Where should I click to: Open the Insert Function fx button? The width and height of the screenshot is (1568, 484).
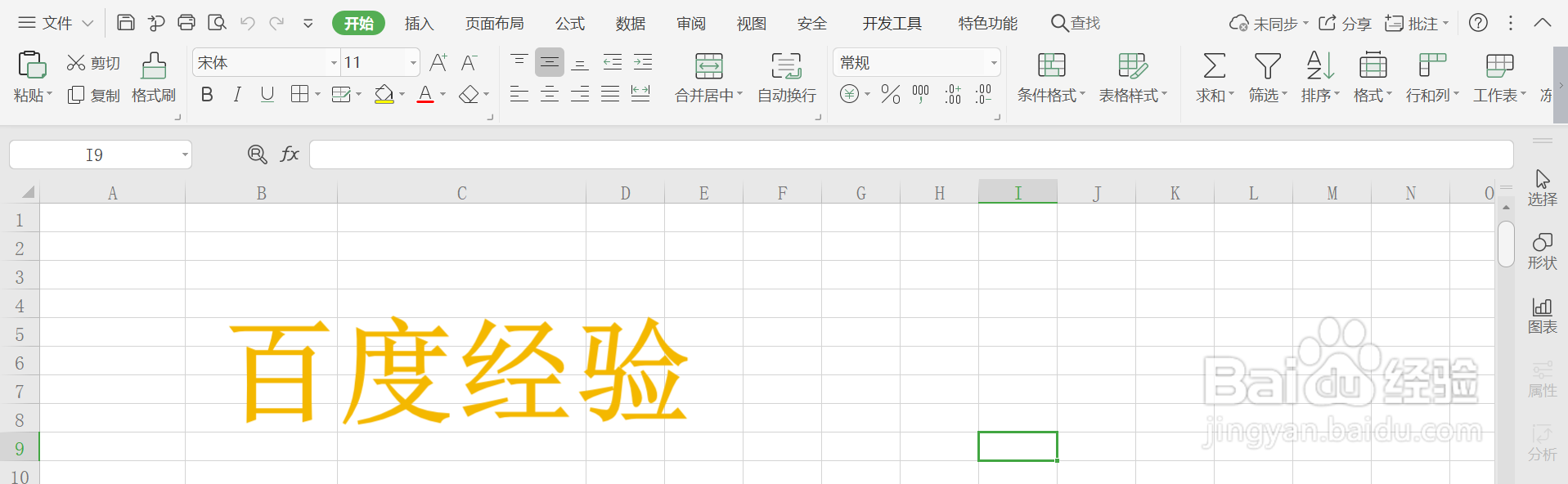click(290, 154)
